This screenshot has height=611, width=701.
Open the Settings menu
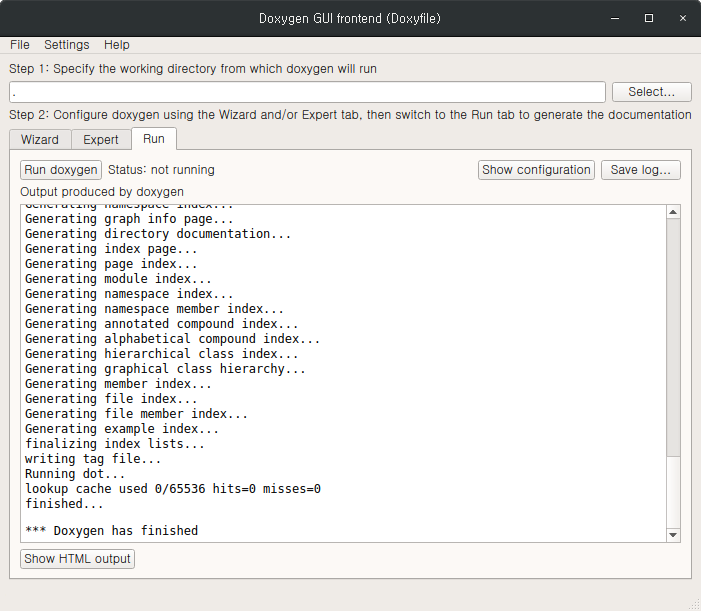pyautogui.click(x=67, y=45)
